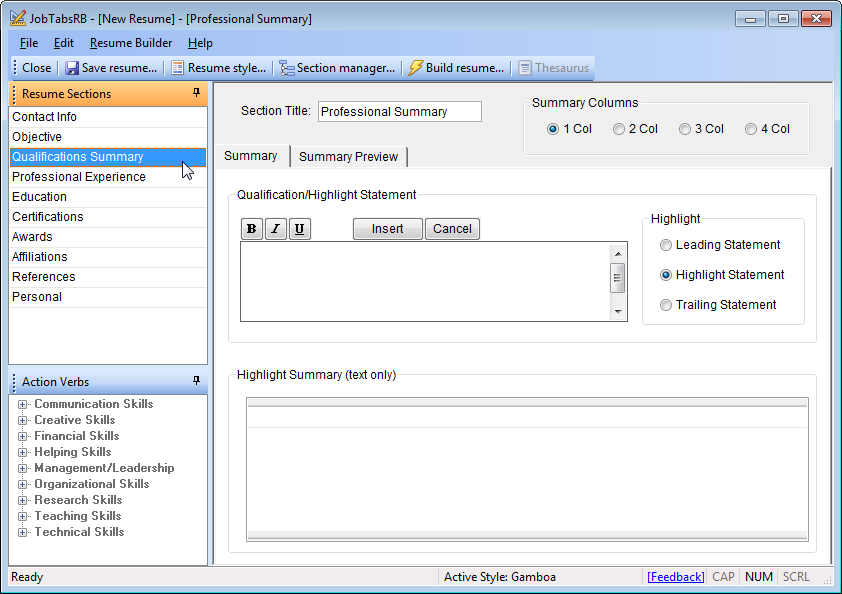Open the Feedback link in status bar
Viewport: 842px width, 594px height.
[675, 577]
